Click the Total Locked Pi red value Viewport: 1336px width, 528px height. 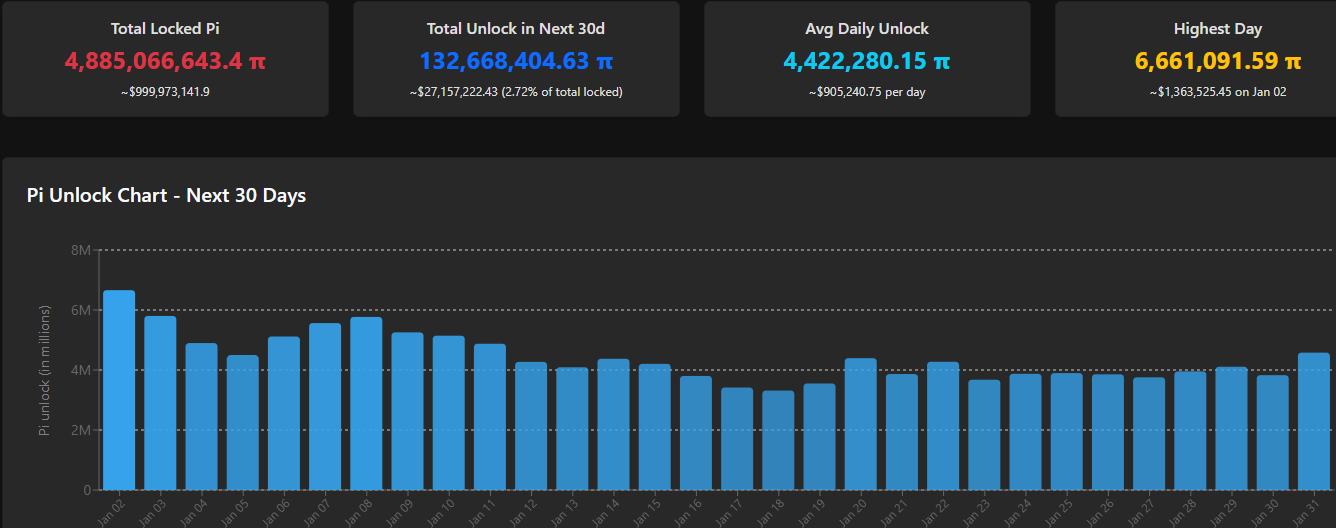(165, 61)
